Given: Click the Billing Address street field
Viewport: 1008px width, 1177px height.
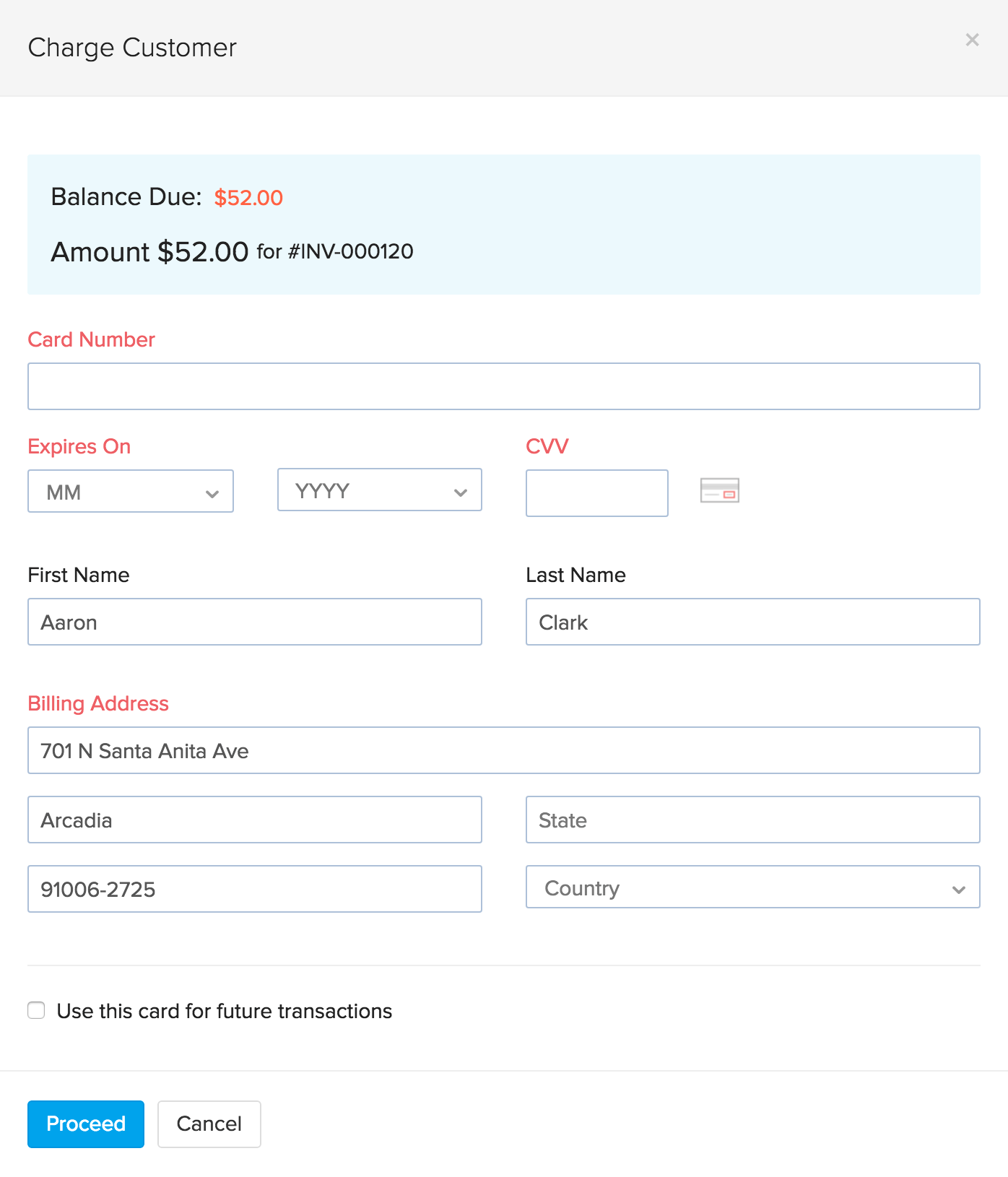Looking at the screenshot, I should [x=503, y=750].
